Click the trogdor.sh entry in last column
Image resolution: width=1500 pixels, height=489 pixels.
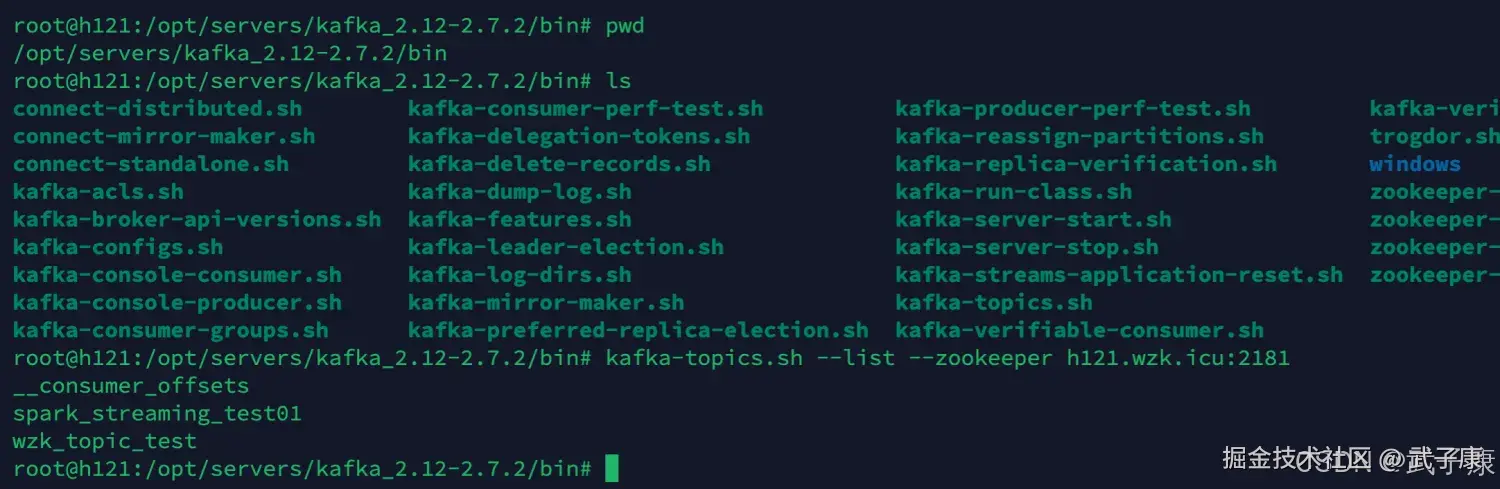(1433, 136)
